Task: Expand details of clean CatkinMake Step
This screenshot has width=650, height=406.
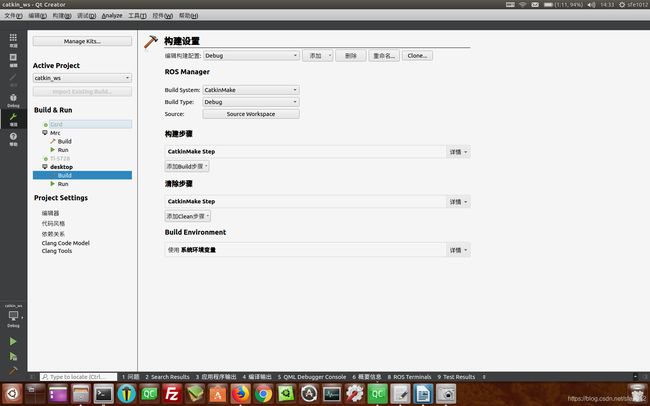Action: [x=458, y=202]
